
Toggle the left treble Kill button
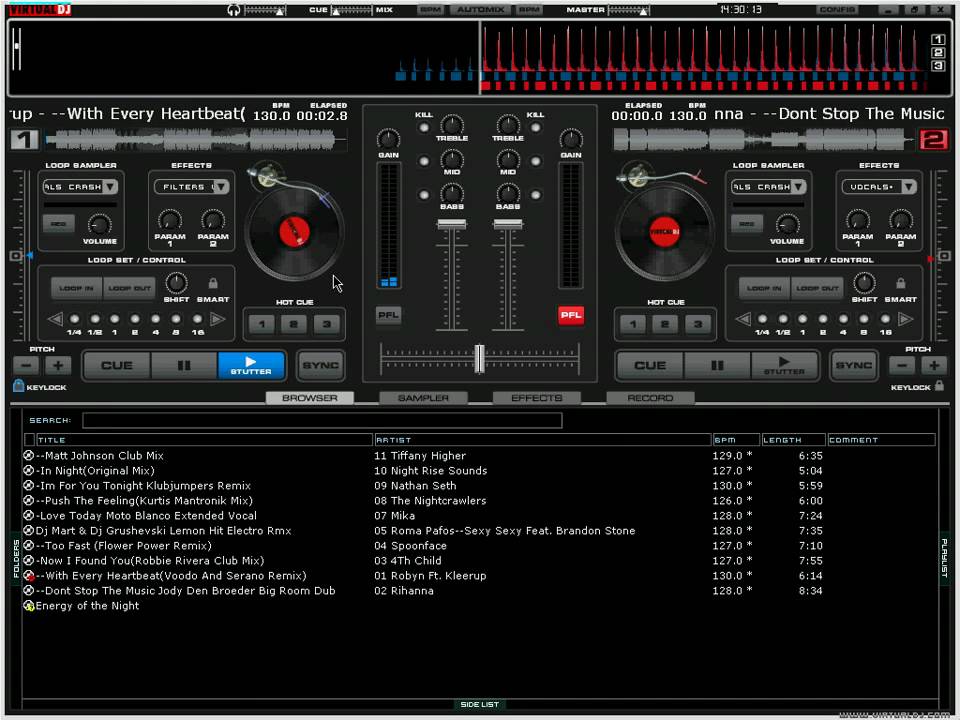pos(424,129)
